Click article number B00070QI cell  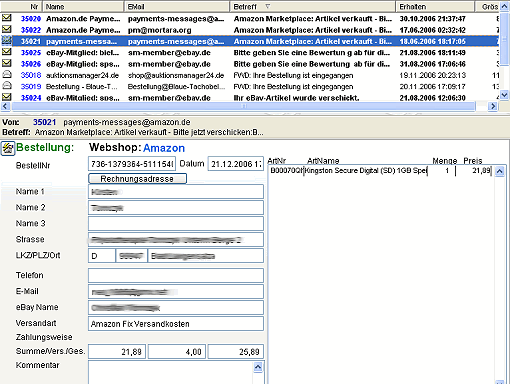click(x=286, y=171)
